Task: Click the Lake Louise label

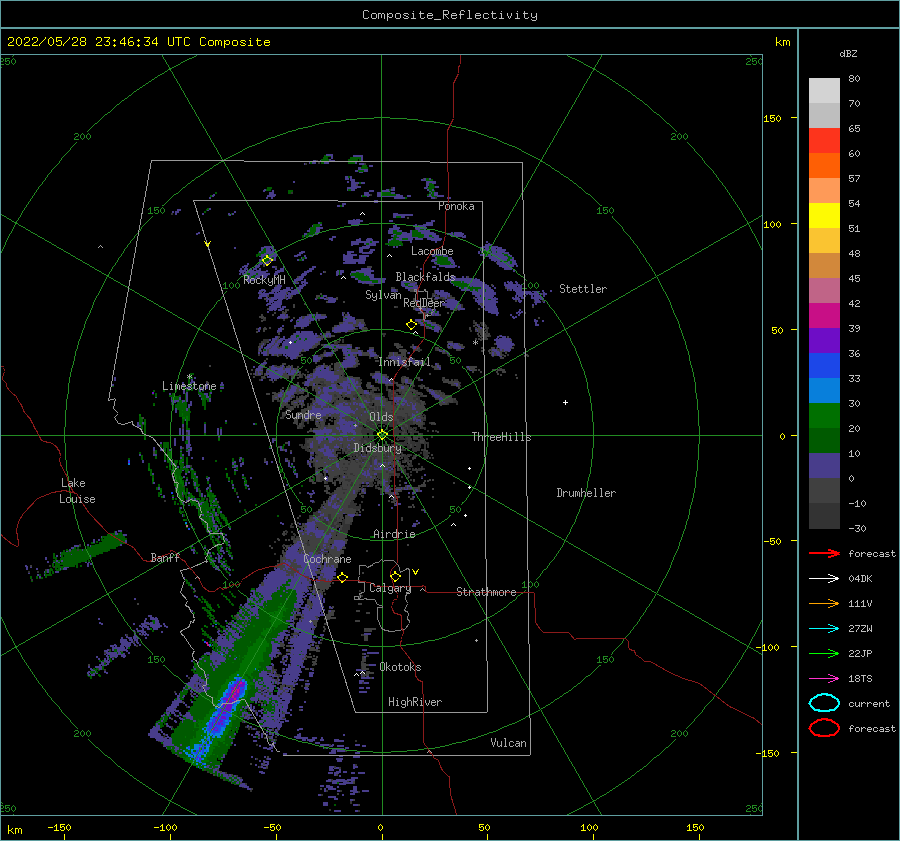Action: click(x=77, y=491)
